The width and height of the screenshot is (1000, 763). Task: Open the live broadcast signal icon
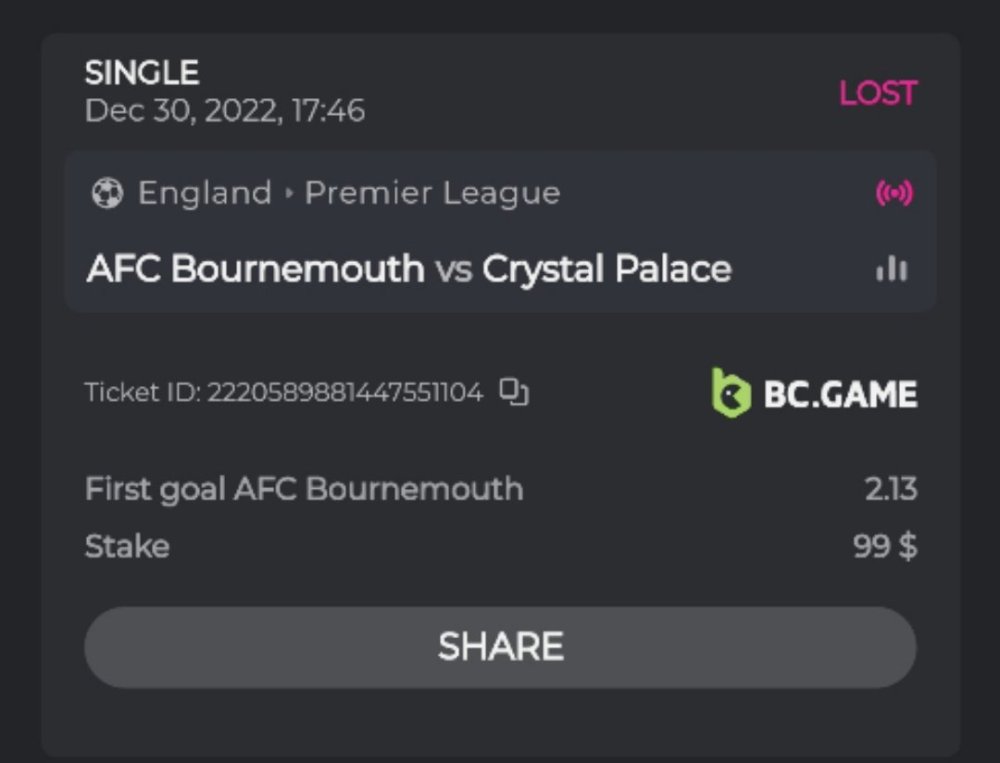coord(894,193)
